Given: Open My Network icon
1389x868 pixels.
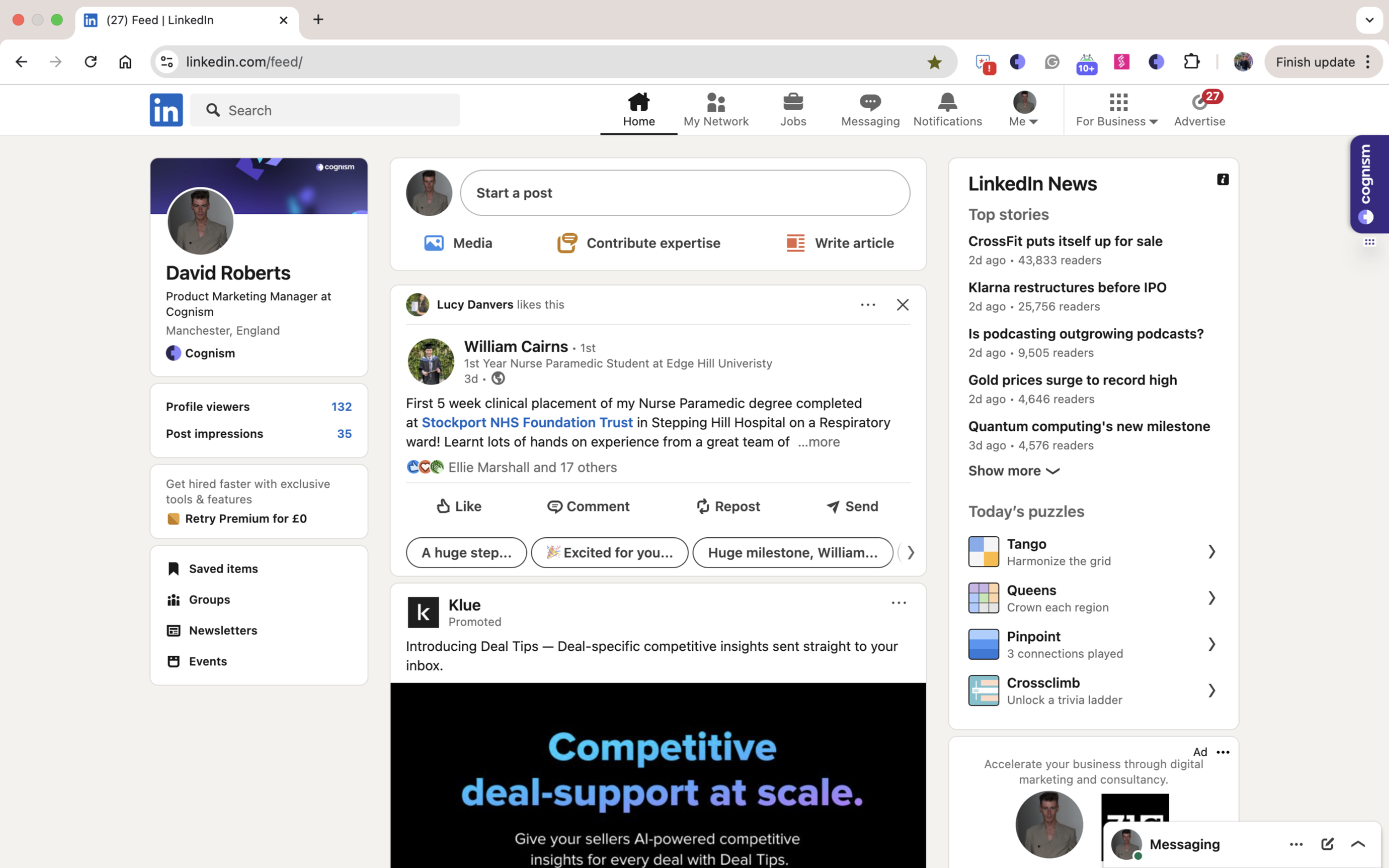Looking at the screenshot, I should [716, 103].
